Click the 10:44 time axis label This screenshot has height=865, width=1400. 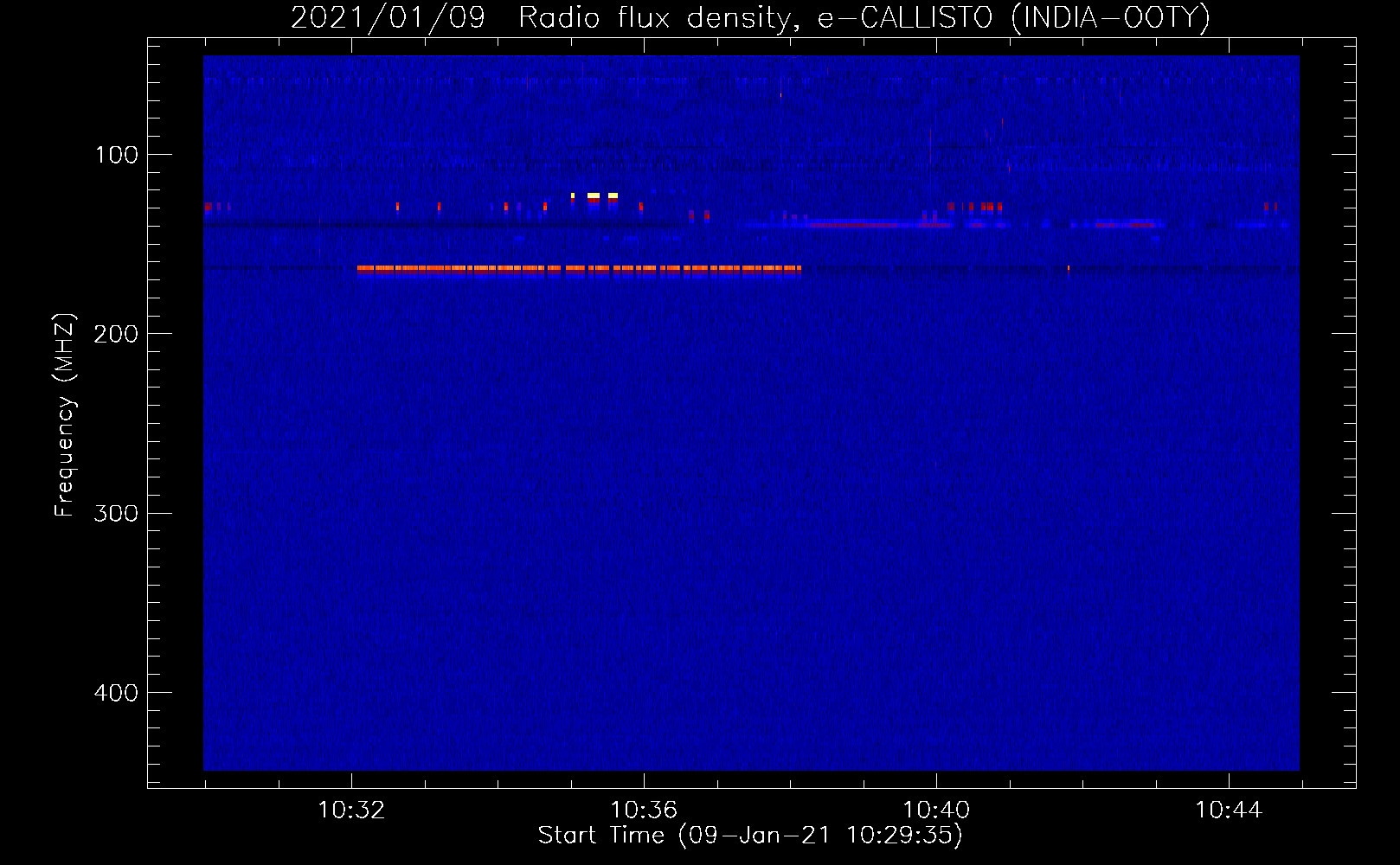(1229, 810)
